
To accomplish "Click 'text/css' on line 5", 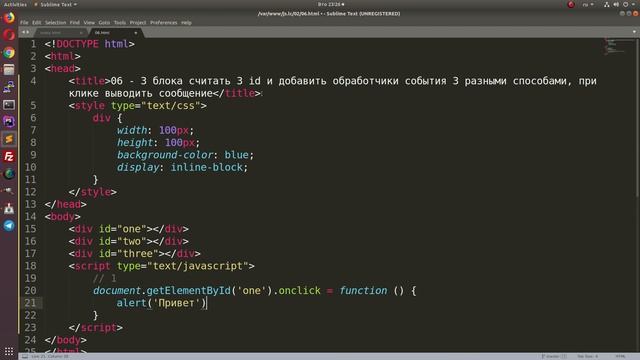I will [171, 106].
